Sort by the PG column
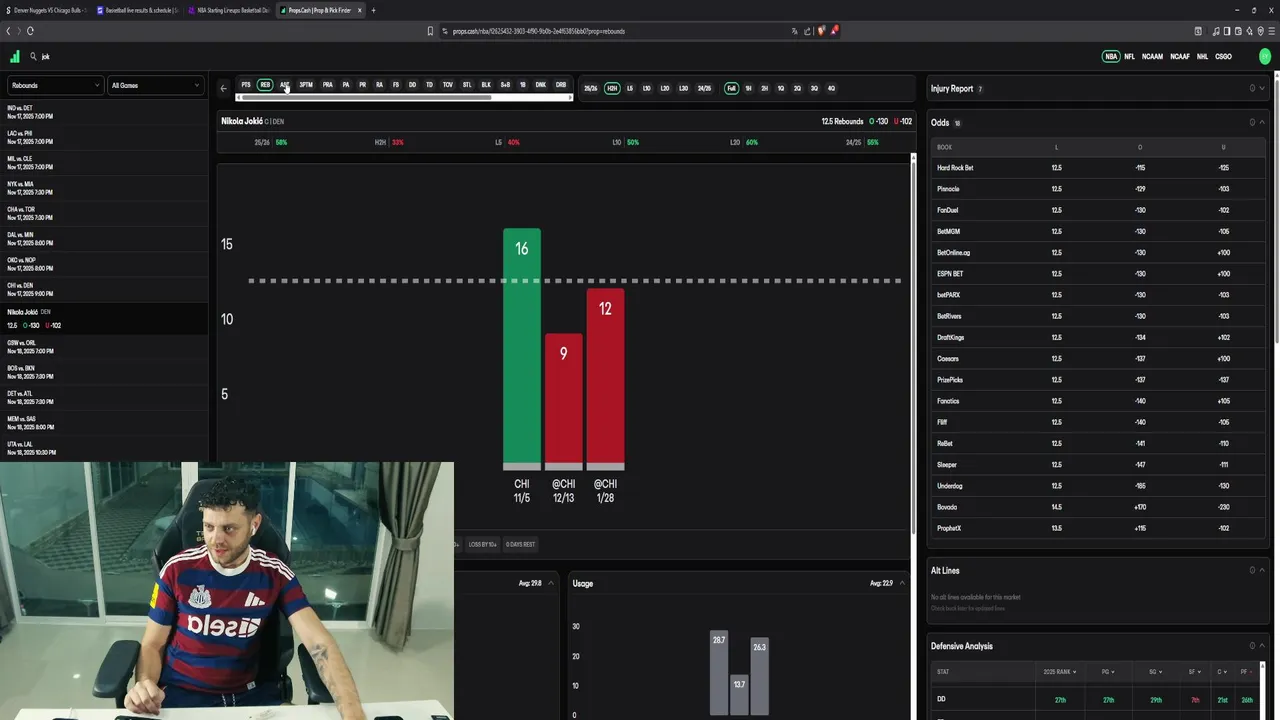 (1108, 672)
